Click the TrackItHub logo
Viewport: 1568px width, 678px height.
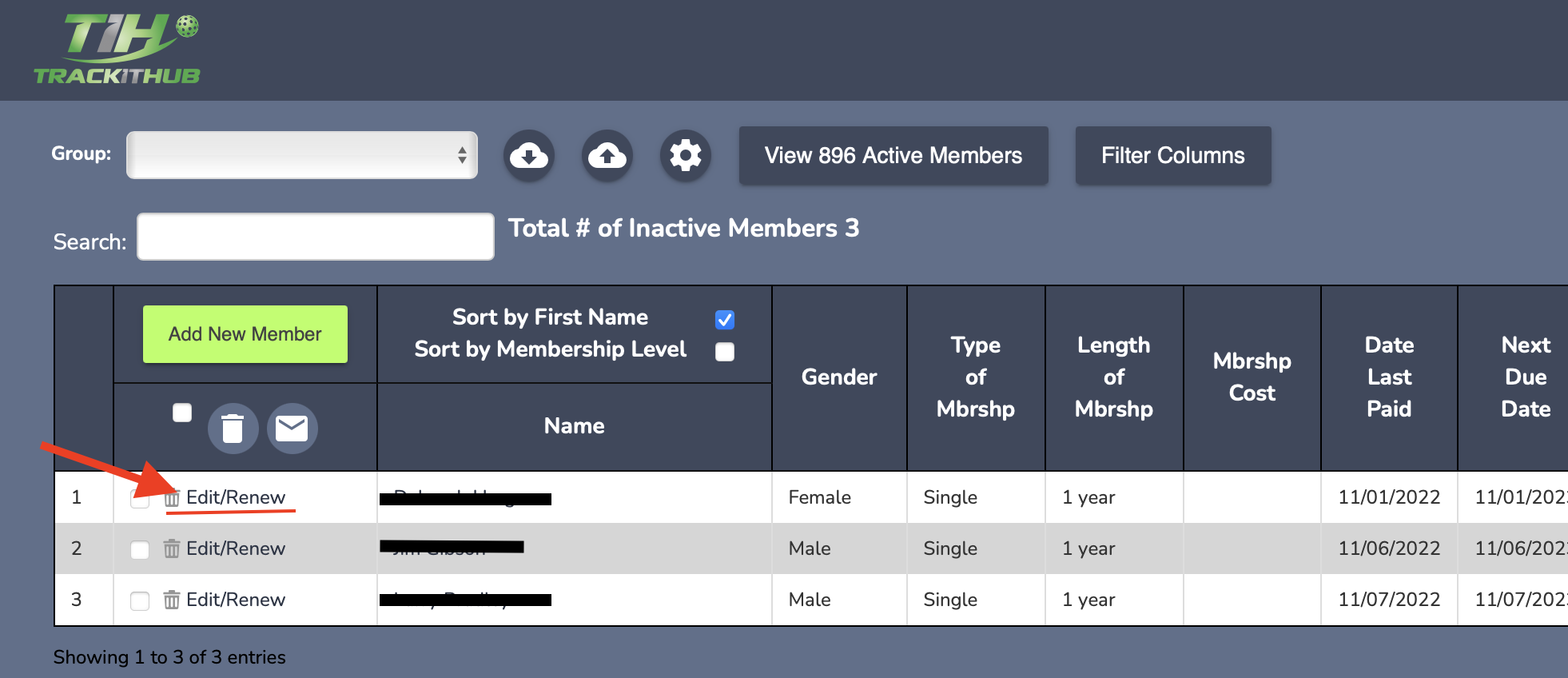coord(117,50)
